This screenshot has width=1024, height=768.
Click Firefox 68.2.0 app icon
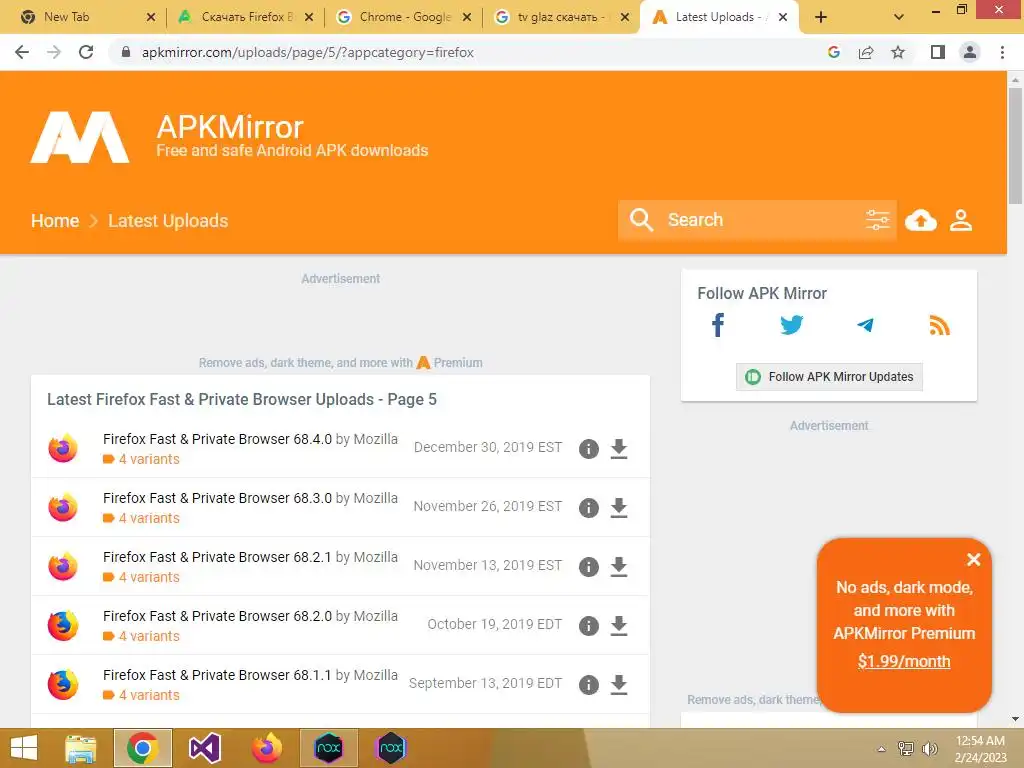tap(63, 625)
